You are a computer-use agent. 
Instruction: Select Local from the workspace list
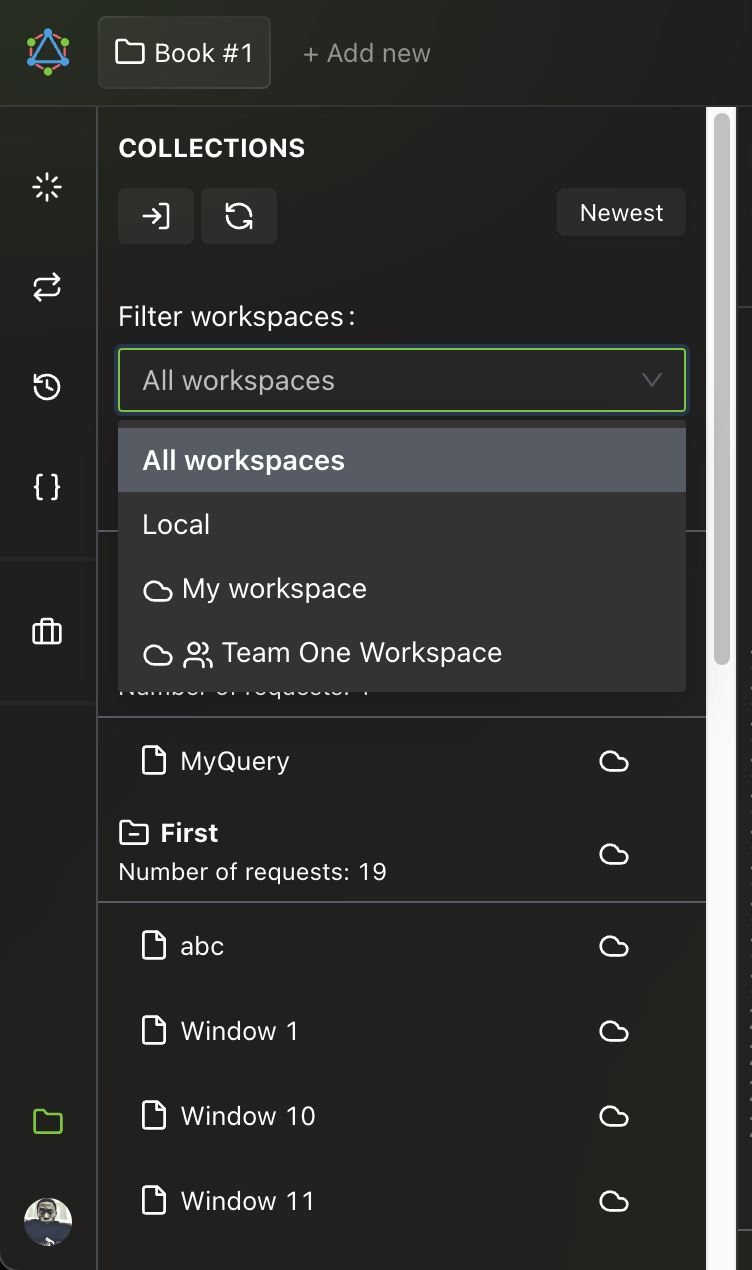point(176,525)
